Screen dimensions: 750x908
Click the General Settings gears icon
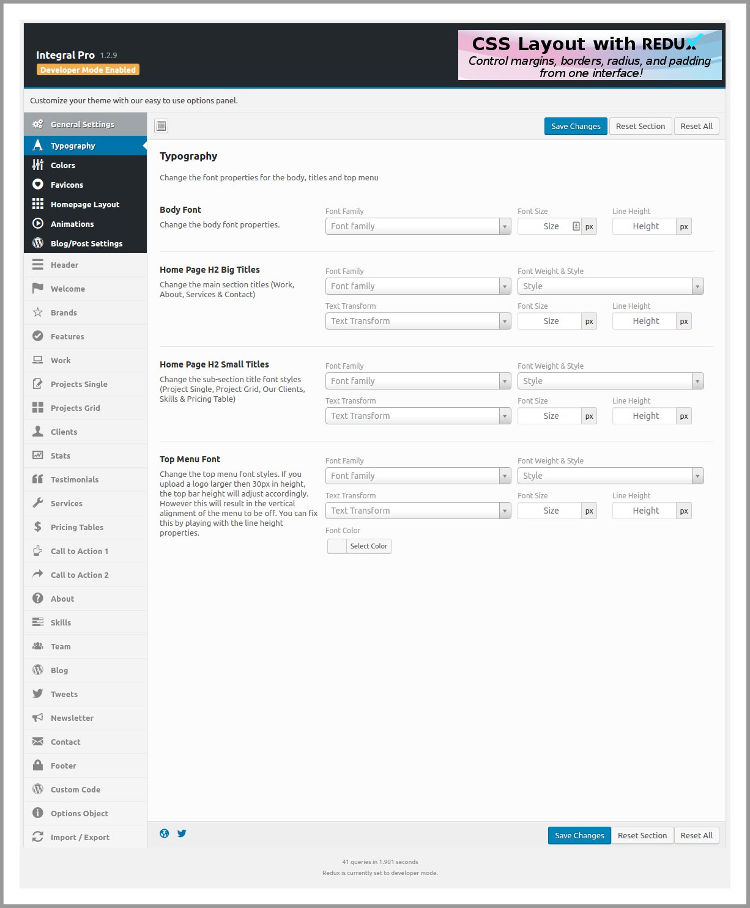point(38,124)
